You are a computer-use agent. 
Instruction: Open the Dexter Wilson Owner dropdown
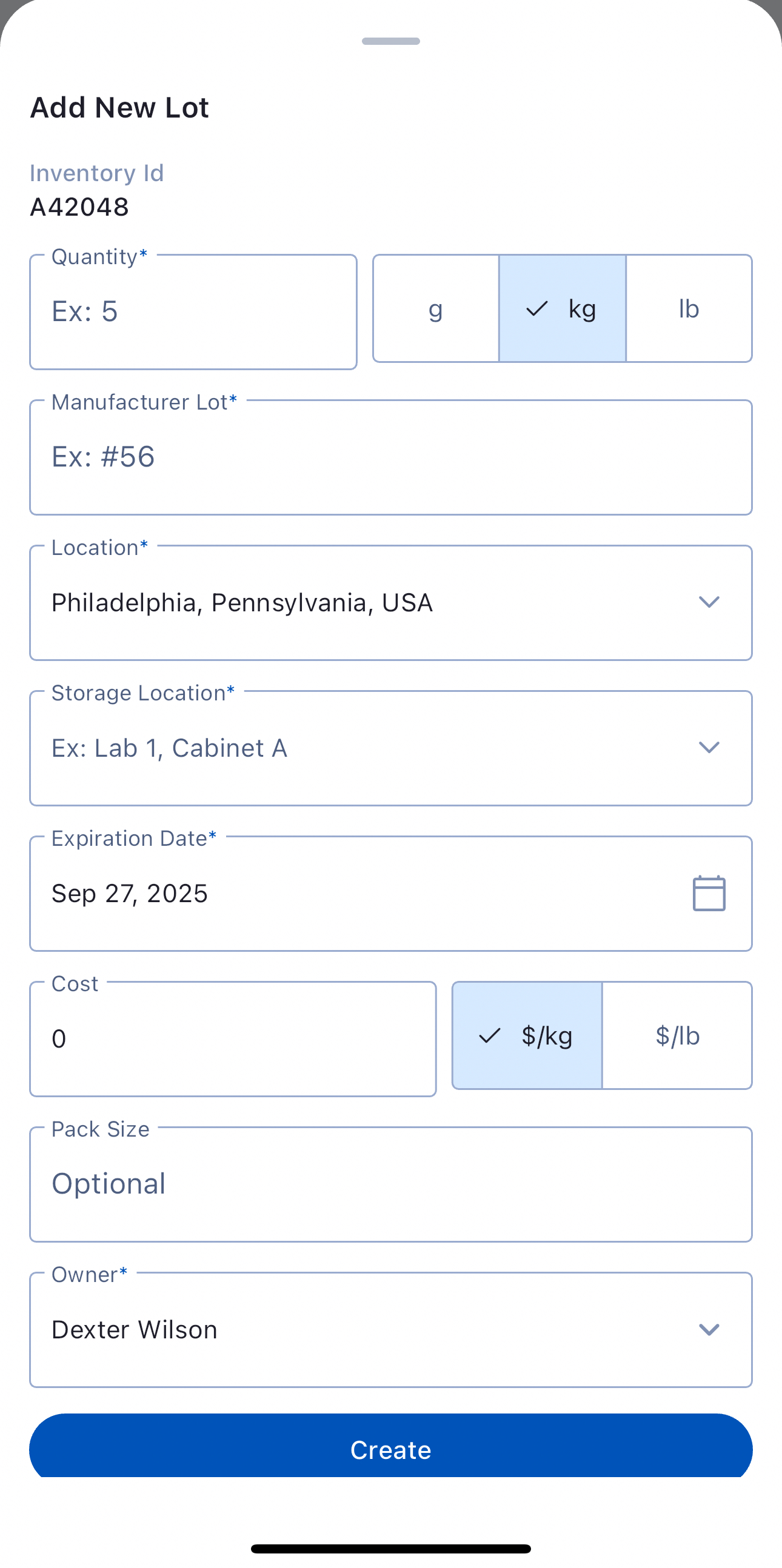pyautogui.click(x=366, y=1330)
